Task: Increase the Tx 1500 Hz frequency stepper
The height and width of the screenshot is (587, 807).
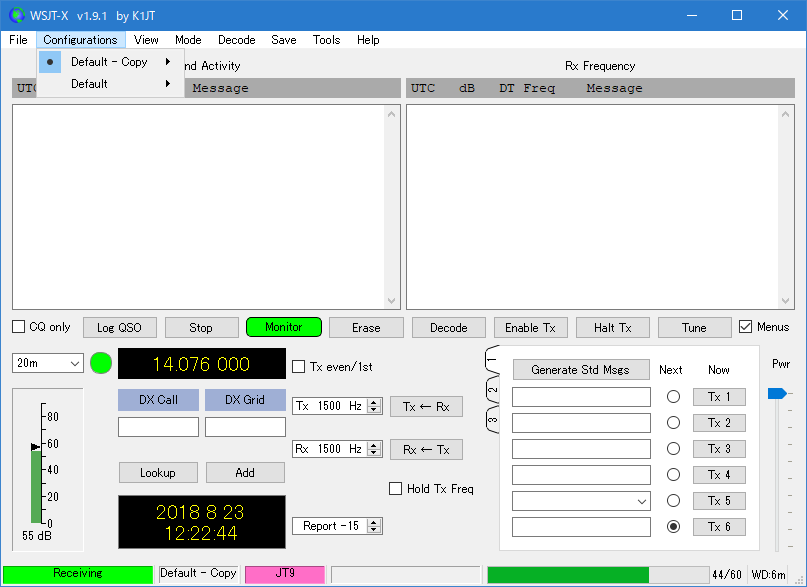Action: (x=374, y=402)
